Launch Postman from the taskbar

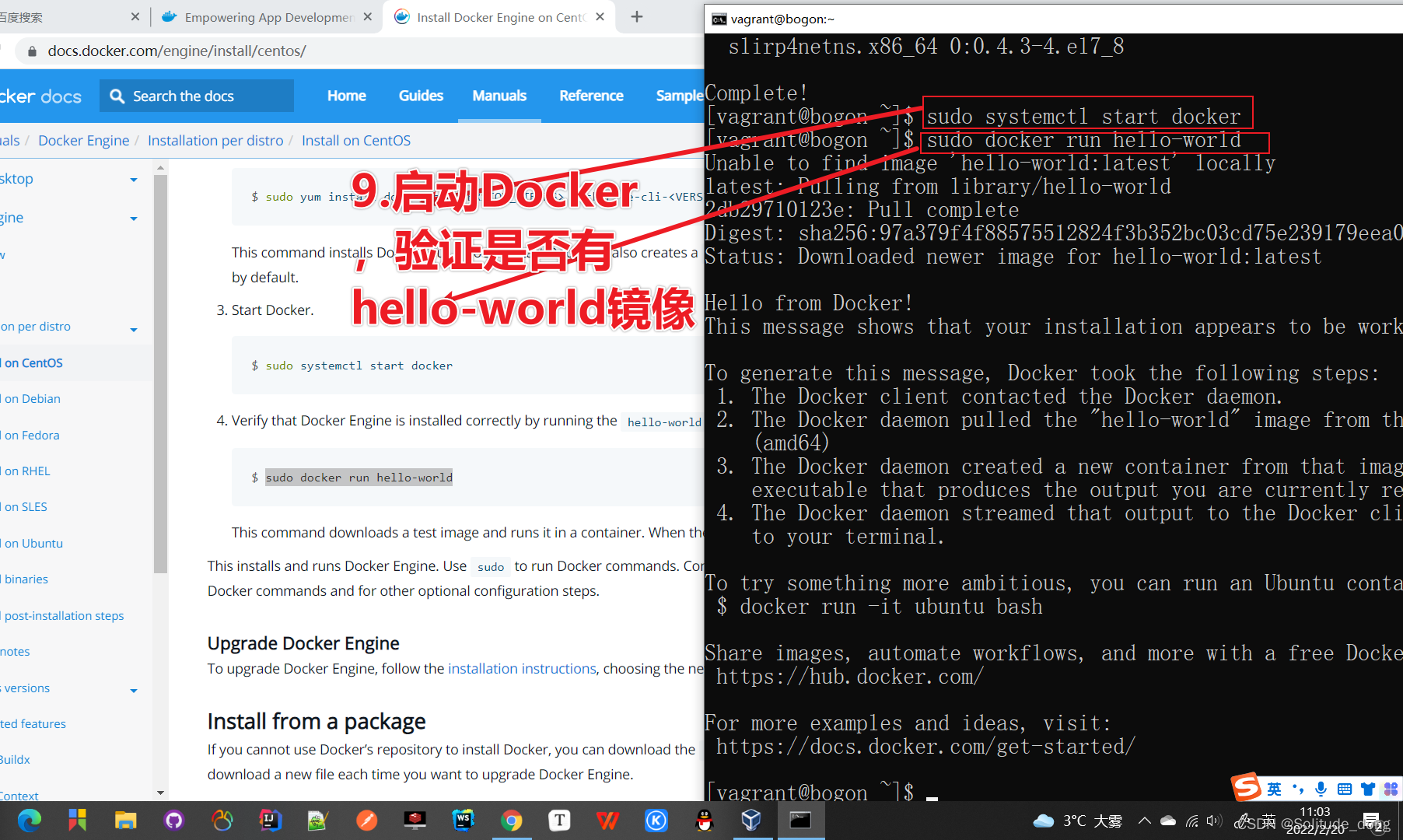pyautogui.click(x=366, y=821)
